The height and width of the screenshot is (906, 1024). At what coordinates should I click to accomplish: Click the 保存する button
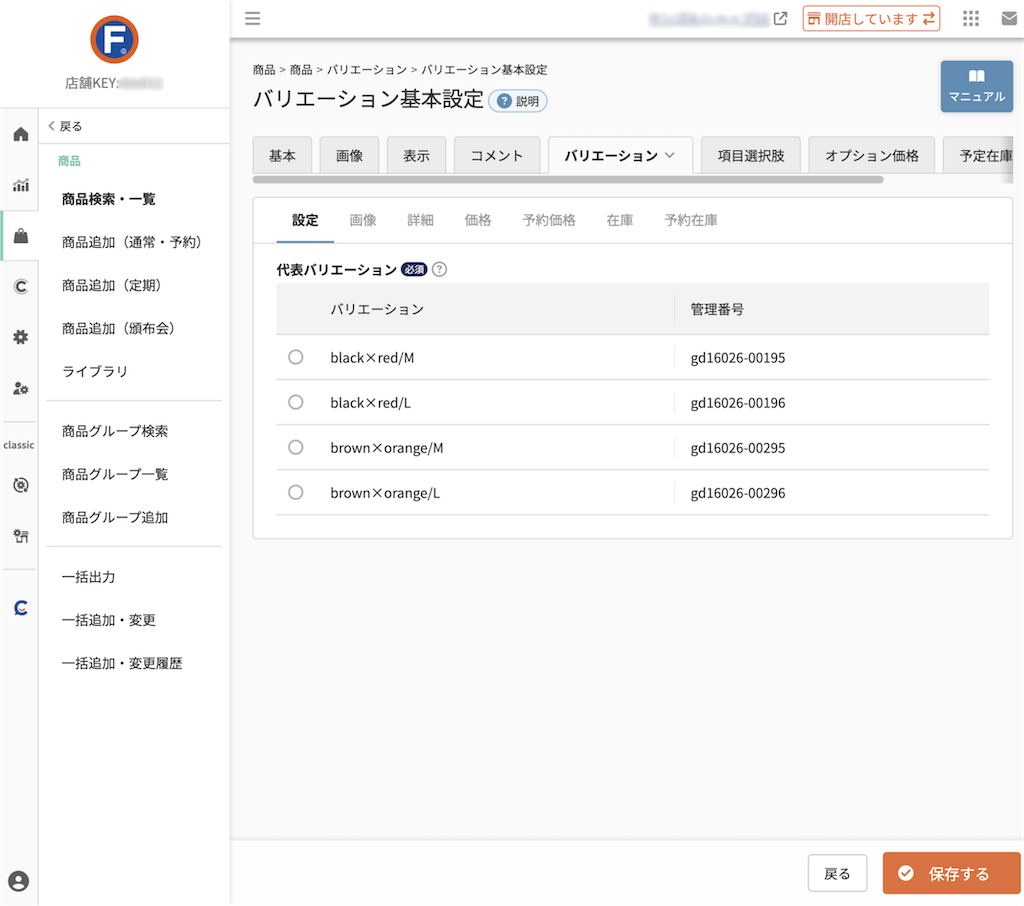[x=951, y=873]
